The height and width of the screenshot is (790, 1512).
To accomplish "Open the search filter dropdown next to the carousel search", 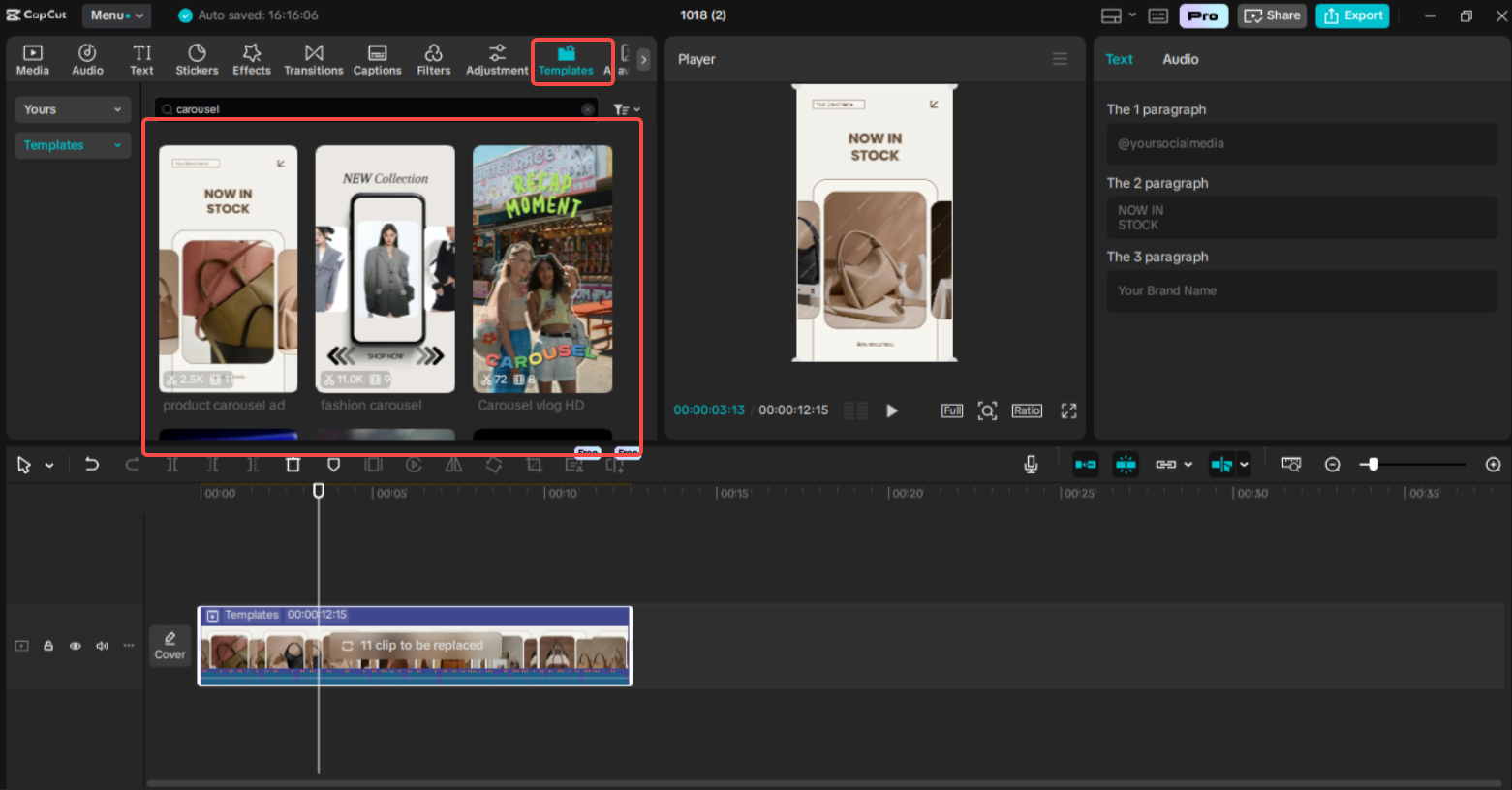I will (x=626, y=108).
